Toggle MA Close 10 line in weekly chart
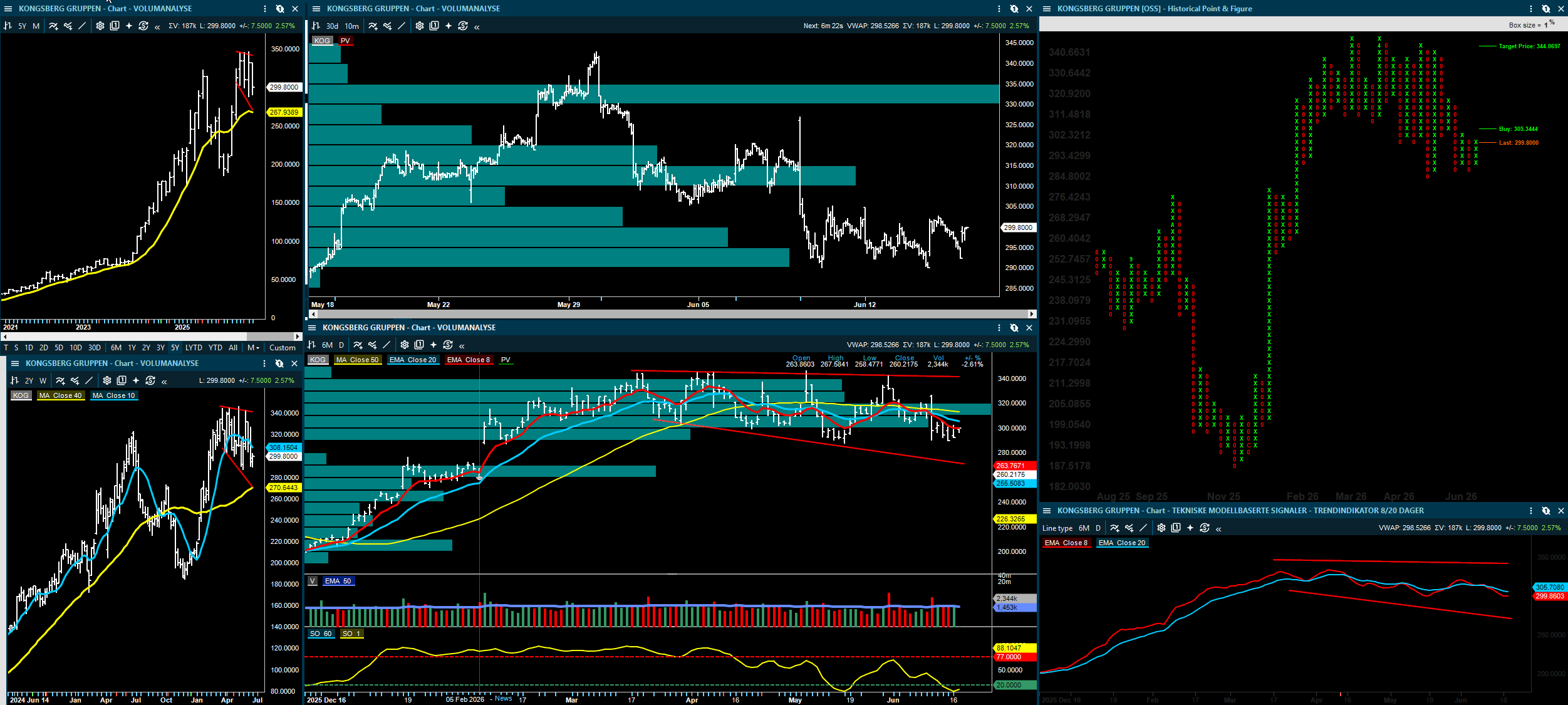The height and width of the screenshot is (705, 1568). click(x=114, y=395)
